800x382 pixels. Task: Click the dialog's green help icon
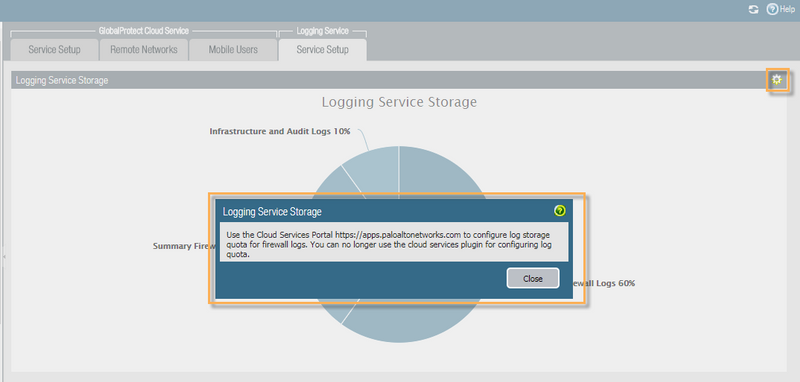pos(560,211)
